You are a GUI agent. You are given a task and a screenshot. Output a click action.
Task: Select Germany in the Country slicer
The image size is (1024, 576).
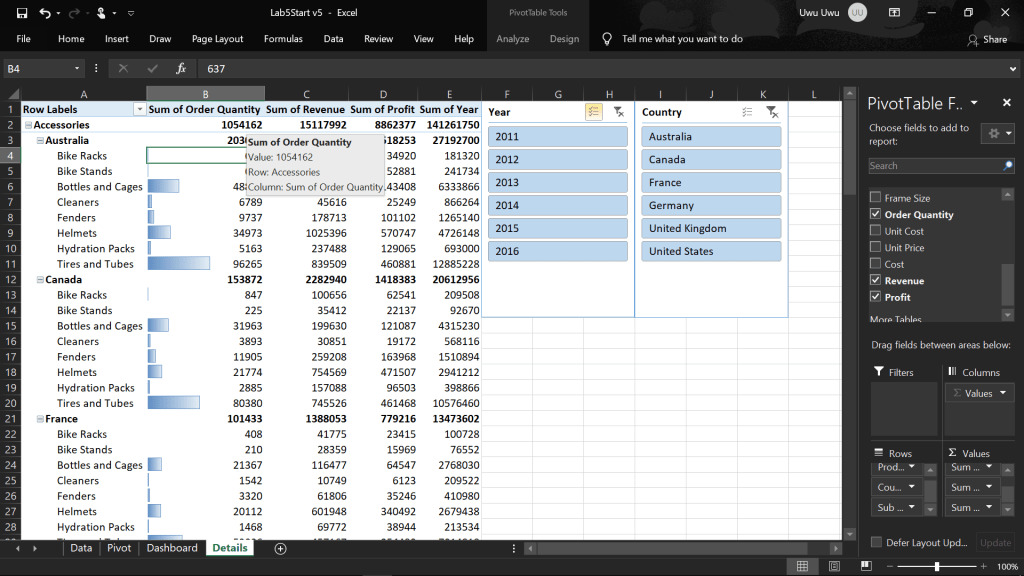pos(710,205)
